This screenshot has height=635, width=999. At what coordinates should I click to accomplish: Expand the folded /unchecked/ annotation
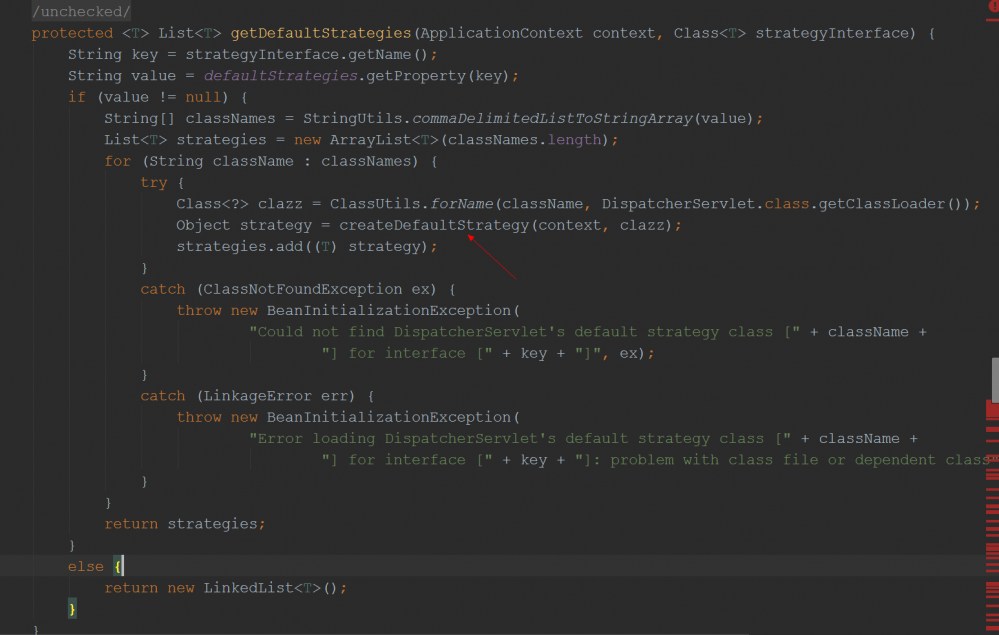(81, 11)
